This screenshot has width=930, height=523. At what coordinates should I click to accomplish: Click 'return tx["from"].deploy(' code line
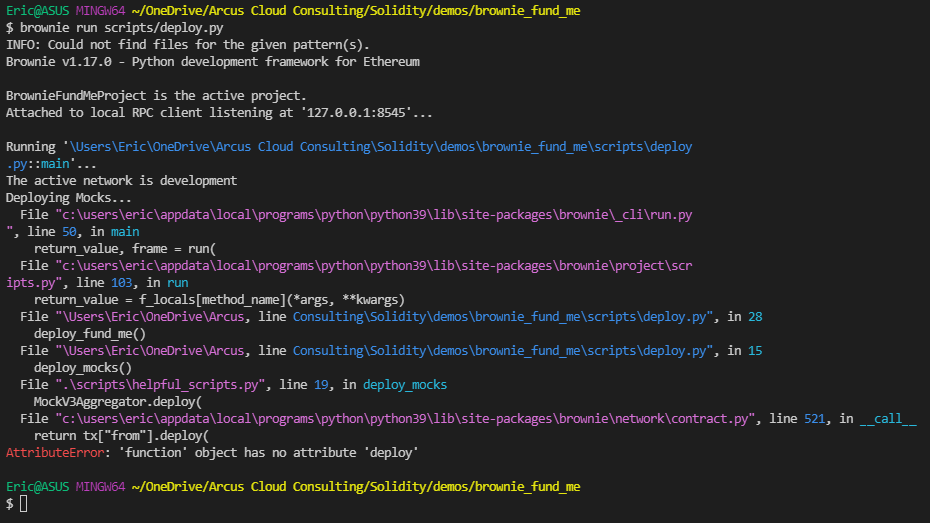(x=122, y=436)
